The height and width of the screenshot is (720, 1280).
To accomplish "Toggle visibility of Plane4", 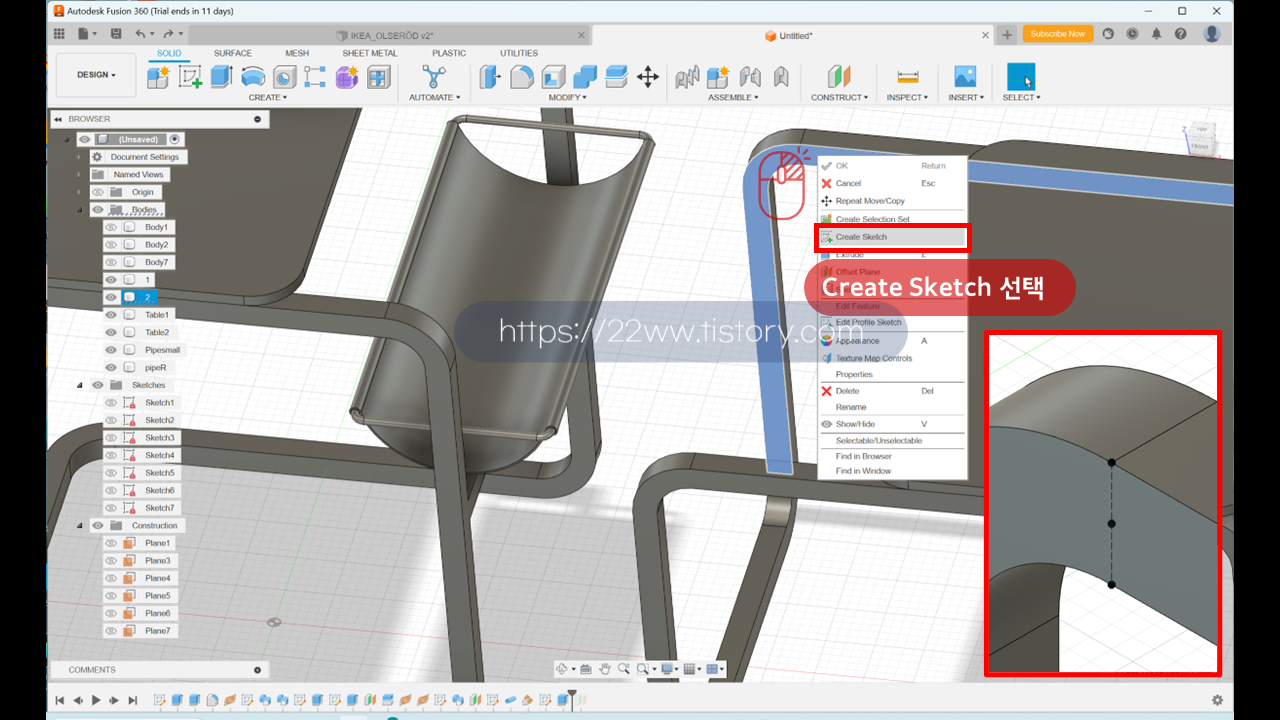I will [x=112, y=578].
